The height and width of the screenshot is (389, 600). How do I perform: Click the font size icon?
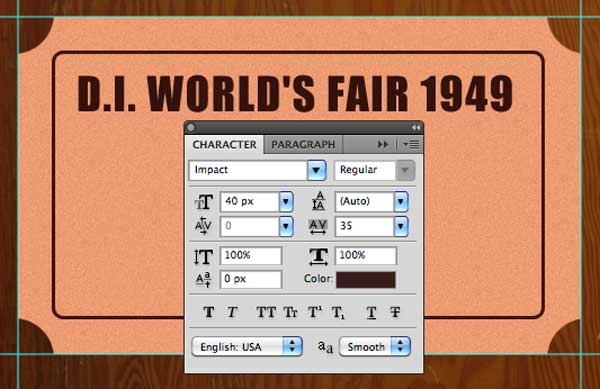(x=204, y=202)
